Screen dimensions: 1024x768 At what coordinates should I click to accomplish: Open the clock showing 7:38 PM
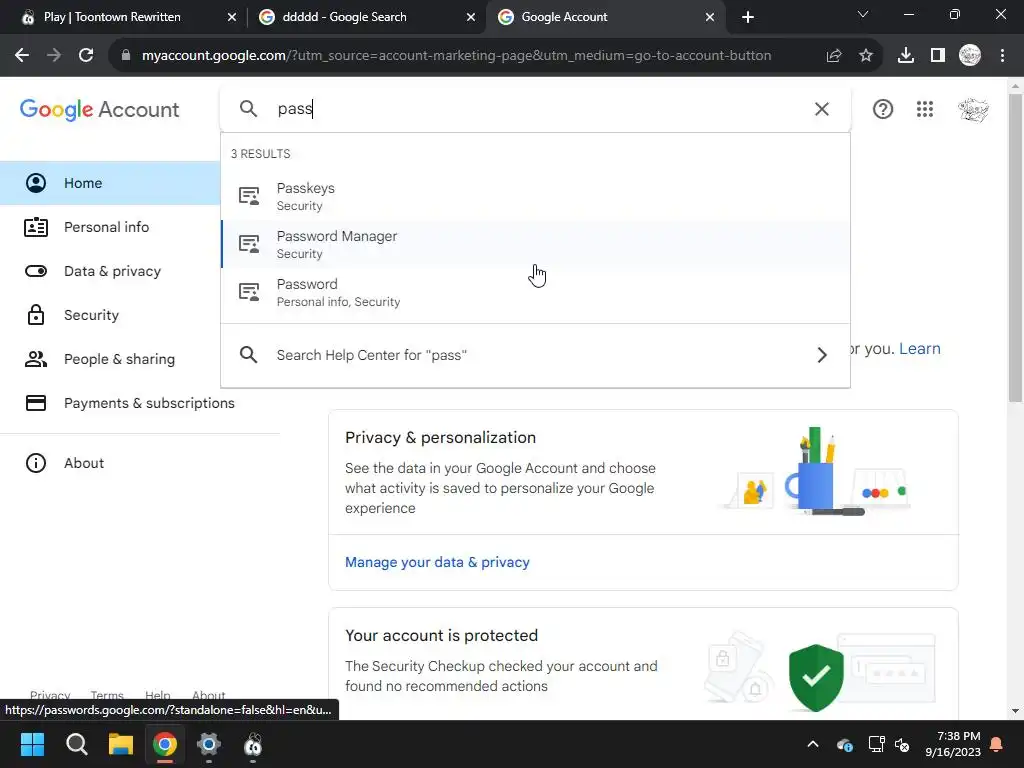coord(953,744)
